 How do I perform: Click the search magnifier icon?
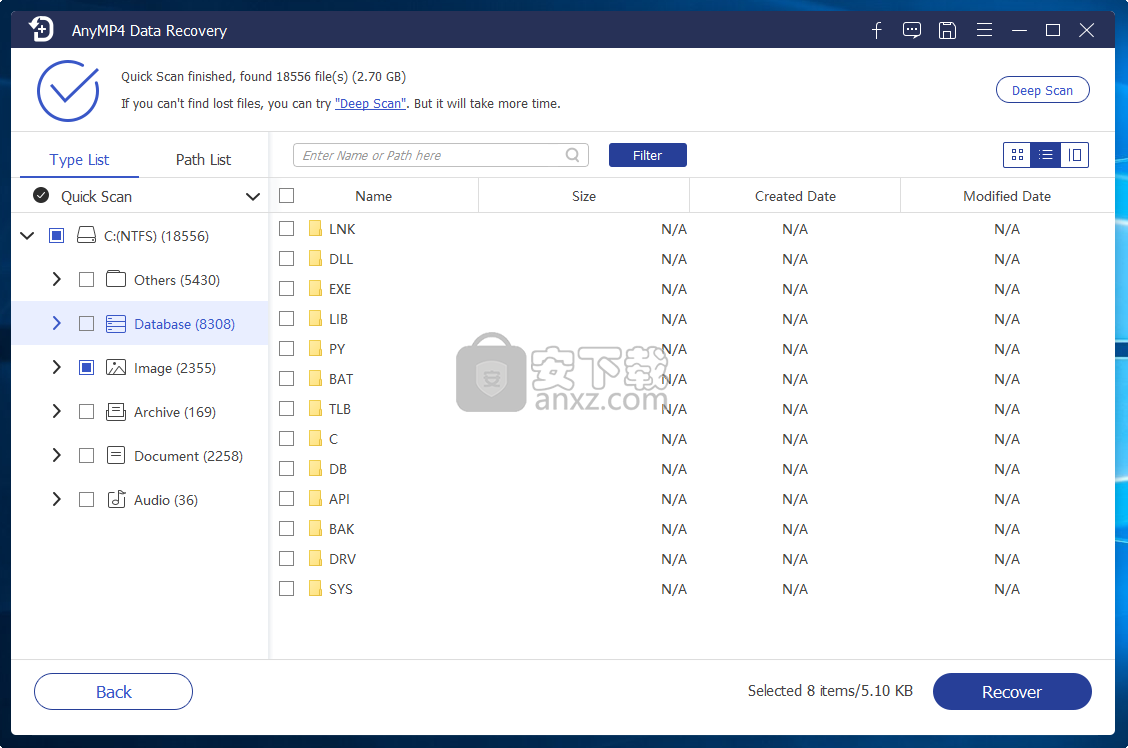coord(573,155)
